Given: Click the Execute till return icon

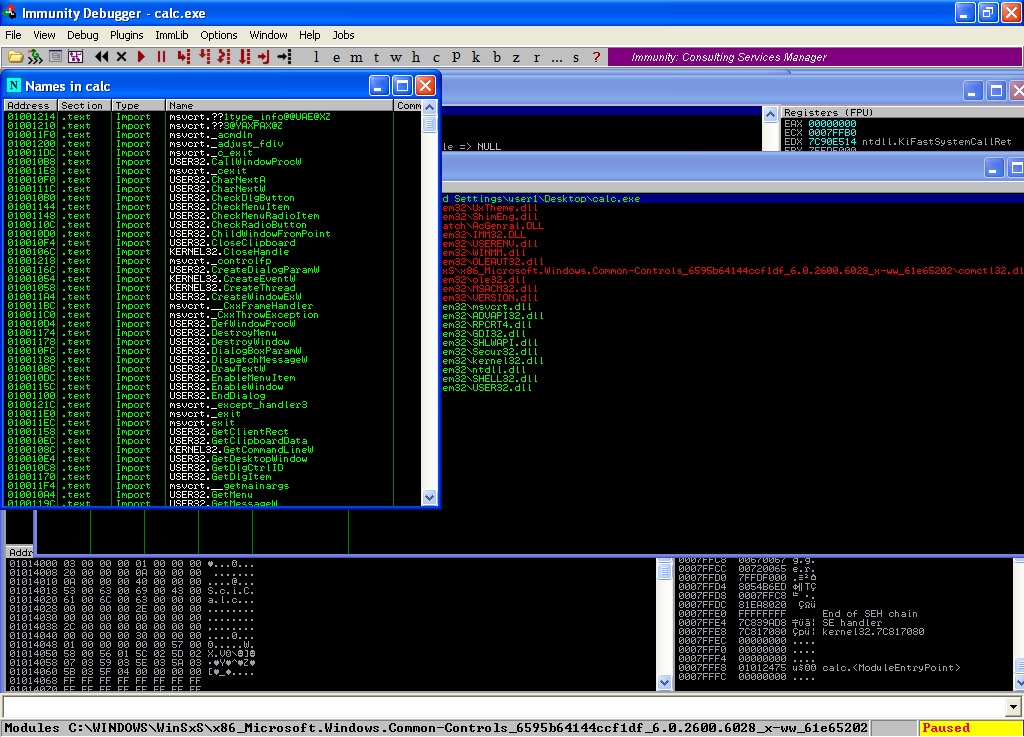Looking at the screenshot, I should 264,57.
